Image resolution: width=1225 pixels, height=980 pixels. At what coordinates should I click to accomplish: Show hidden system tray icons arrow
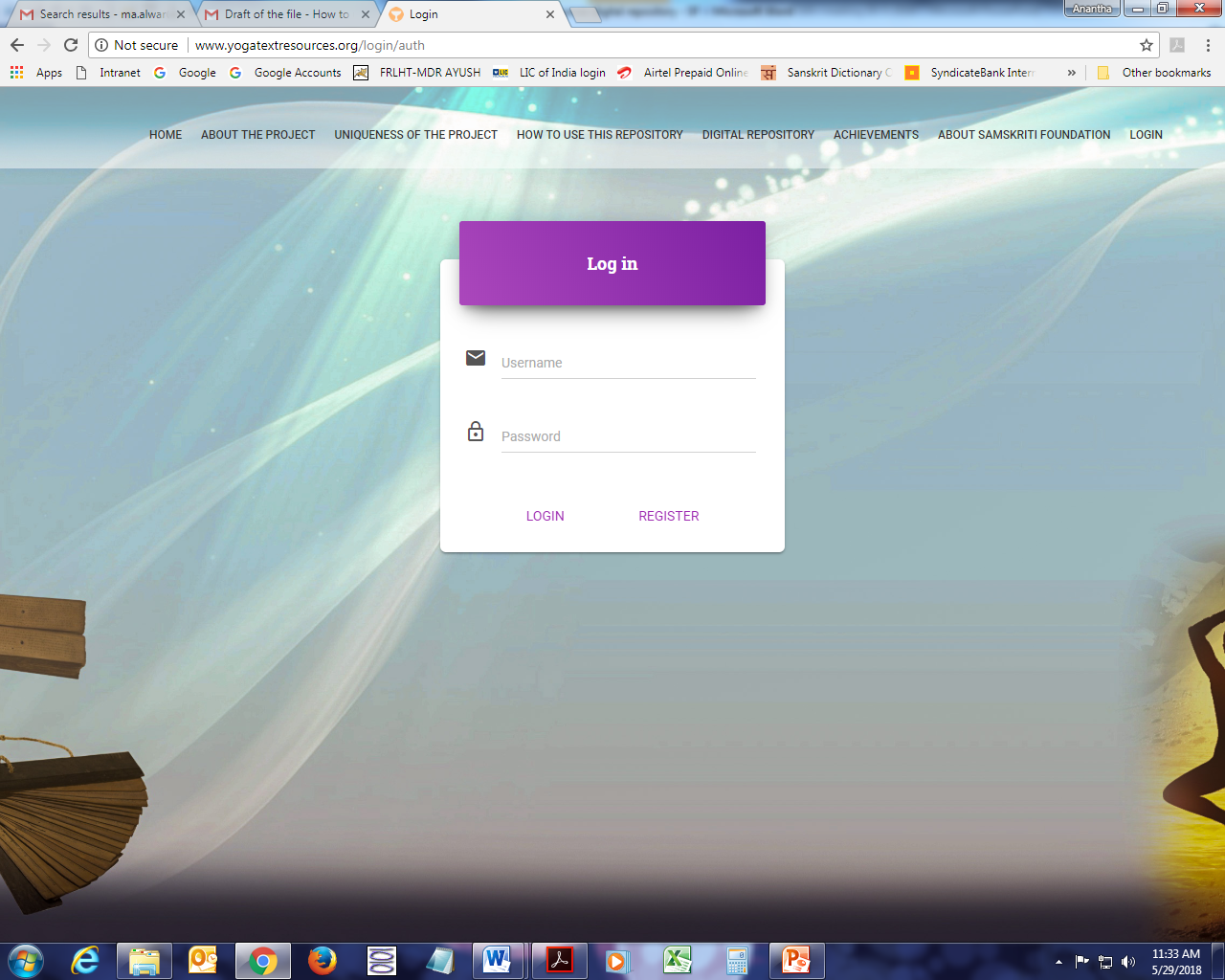click(1058, 962)
